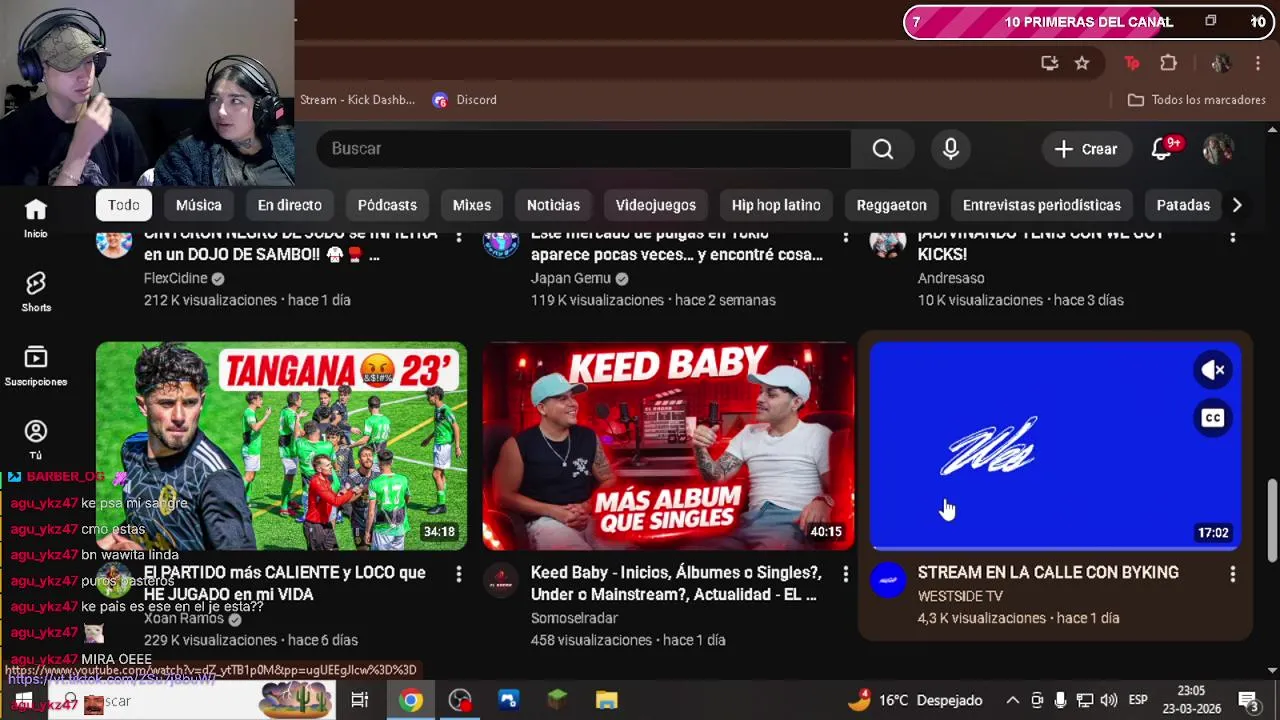Select the Todo filter chip
The width and height of the screenshot is (1280, 720).
point(124,205)
